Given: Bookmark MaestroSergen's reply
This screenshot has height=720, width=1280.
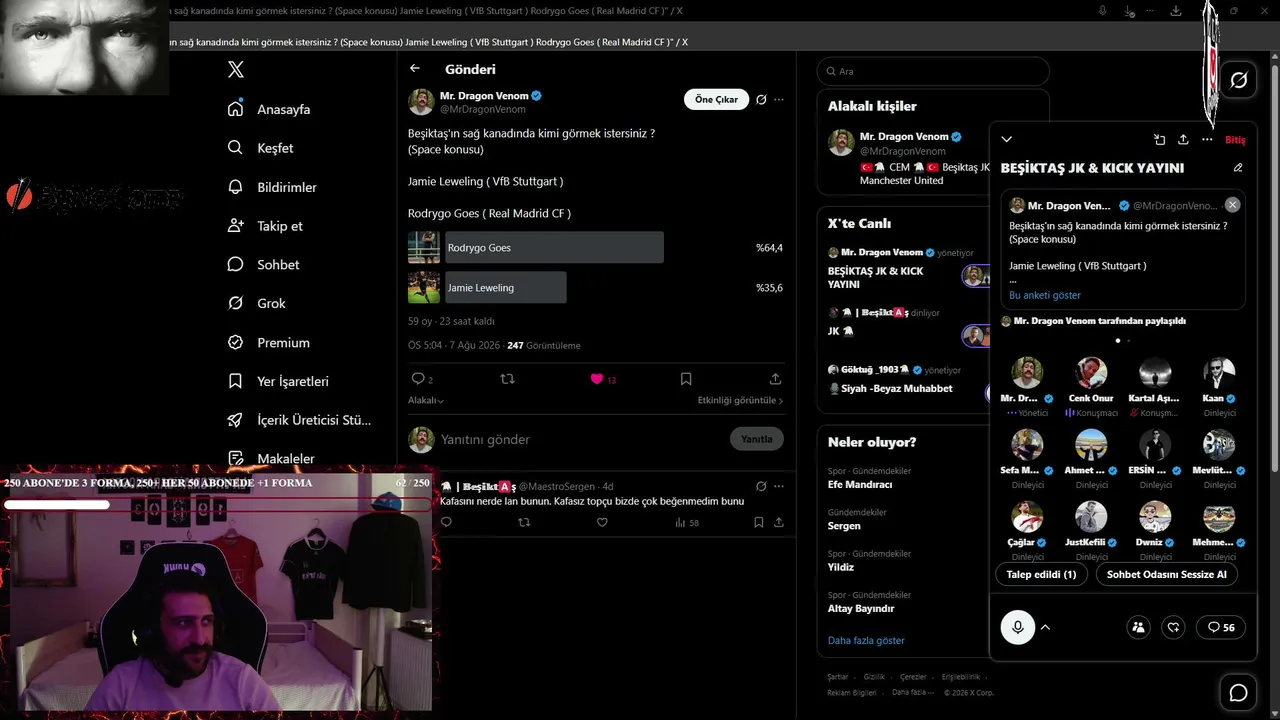Looking at the screenshot, I should 759,522.
